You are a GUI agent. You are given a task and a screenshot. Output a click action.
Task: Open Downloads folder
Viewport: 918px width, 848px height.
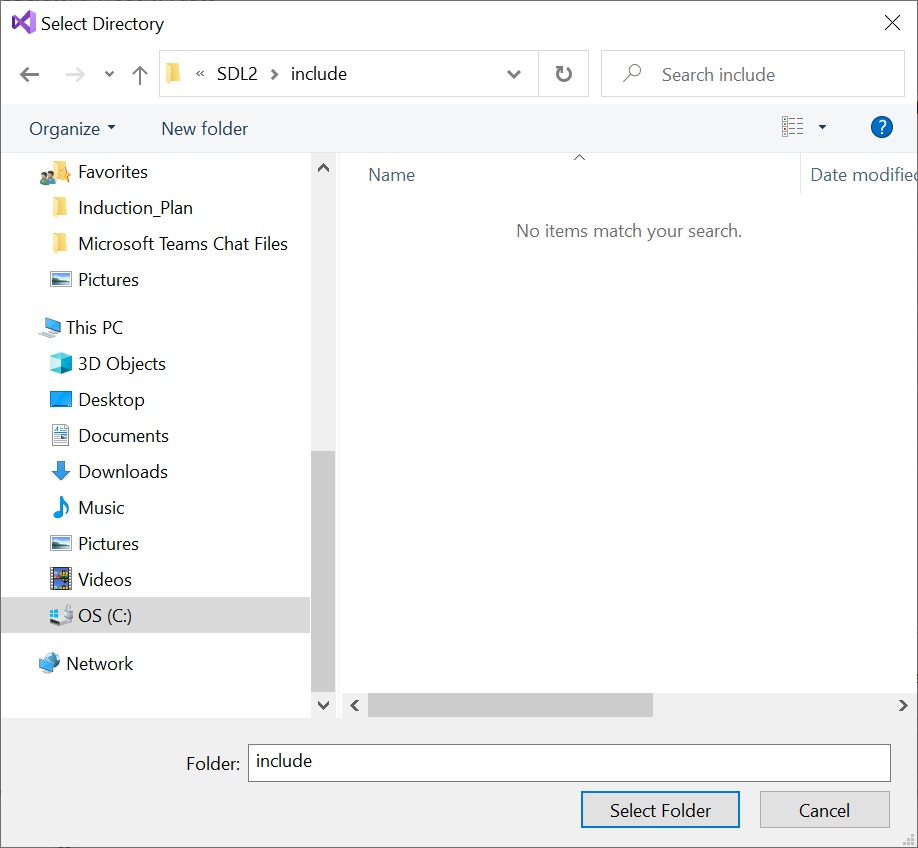[x=123, y=472]
